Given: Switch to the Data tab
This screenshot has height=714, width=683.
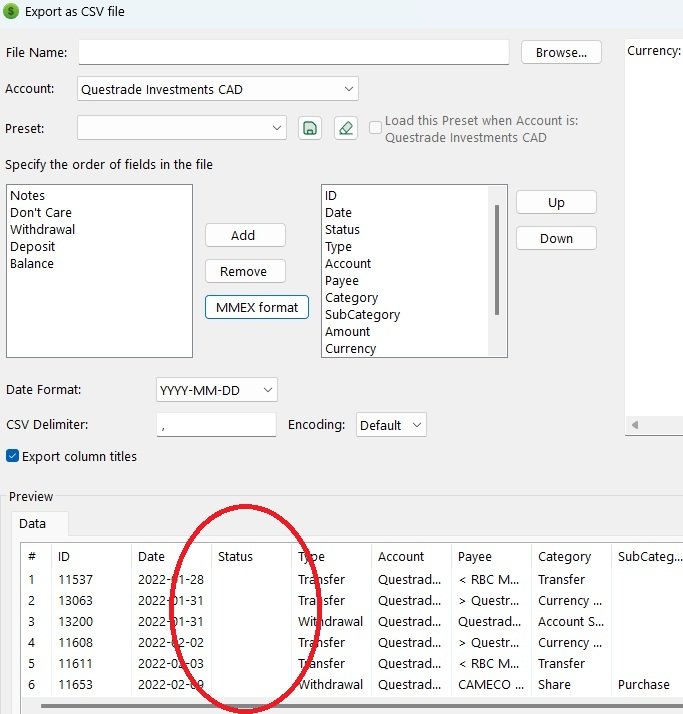Looking at the screenshot, I should [x=33, y=522].
